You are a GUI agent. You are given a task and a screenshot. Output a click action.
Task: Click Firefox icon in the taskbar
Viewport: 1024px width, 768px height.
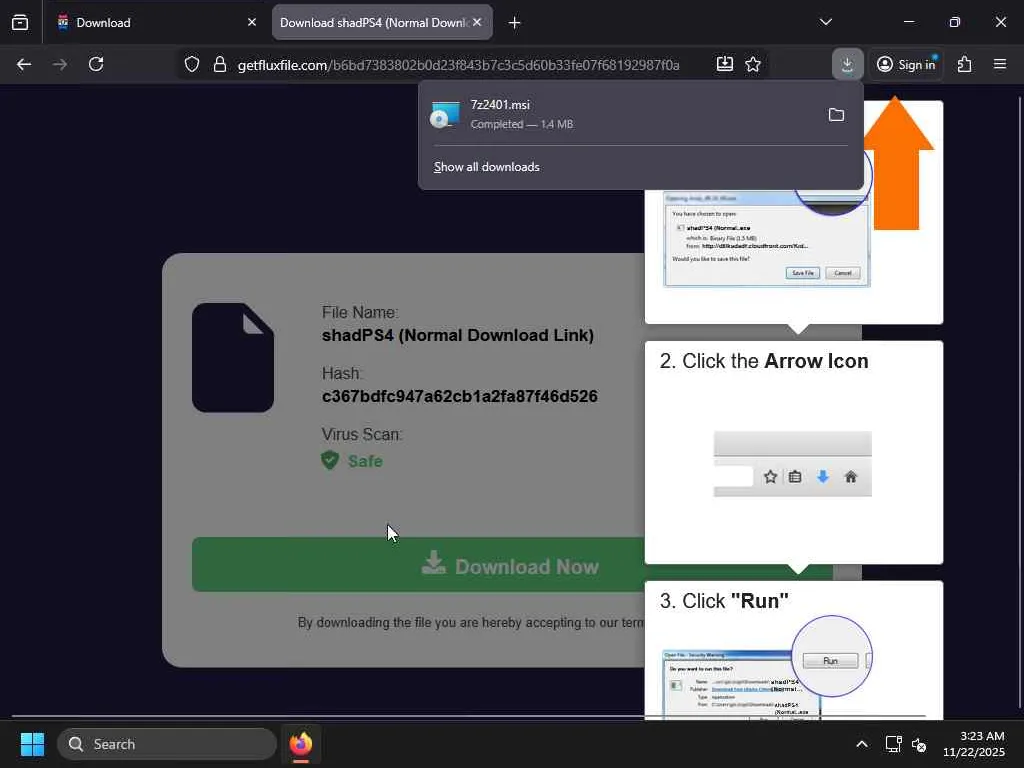click(301, 744)
